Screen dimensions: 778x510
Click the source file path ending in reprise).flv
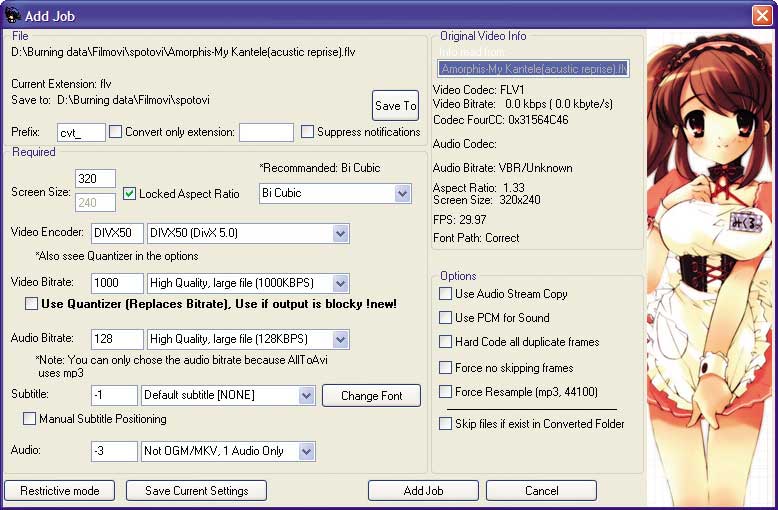183,52
